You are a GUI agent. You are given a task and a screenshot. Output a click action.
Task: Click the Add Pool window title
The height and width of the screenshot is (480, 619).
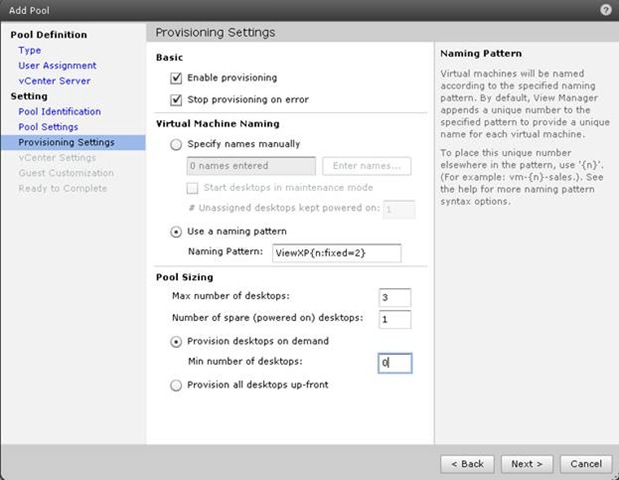coord(29,11)
